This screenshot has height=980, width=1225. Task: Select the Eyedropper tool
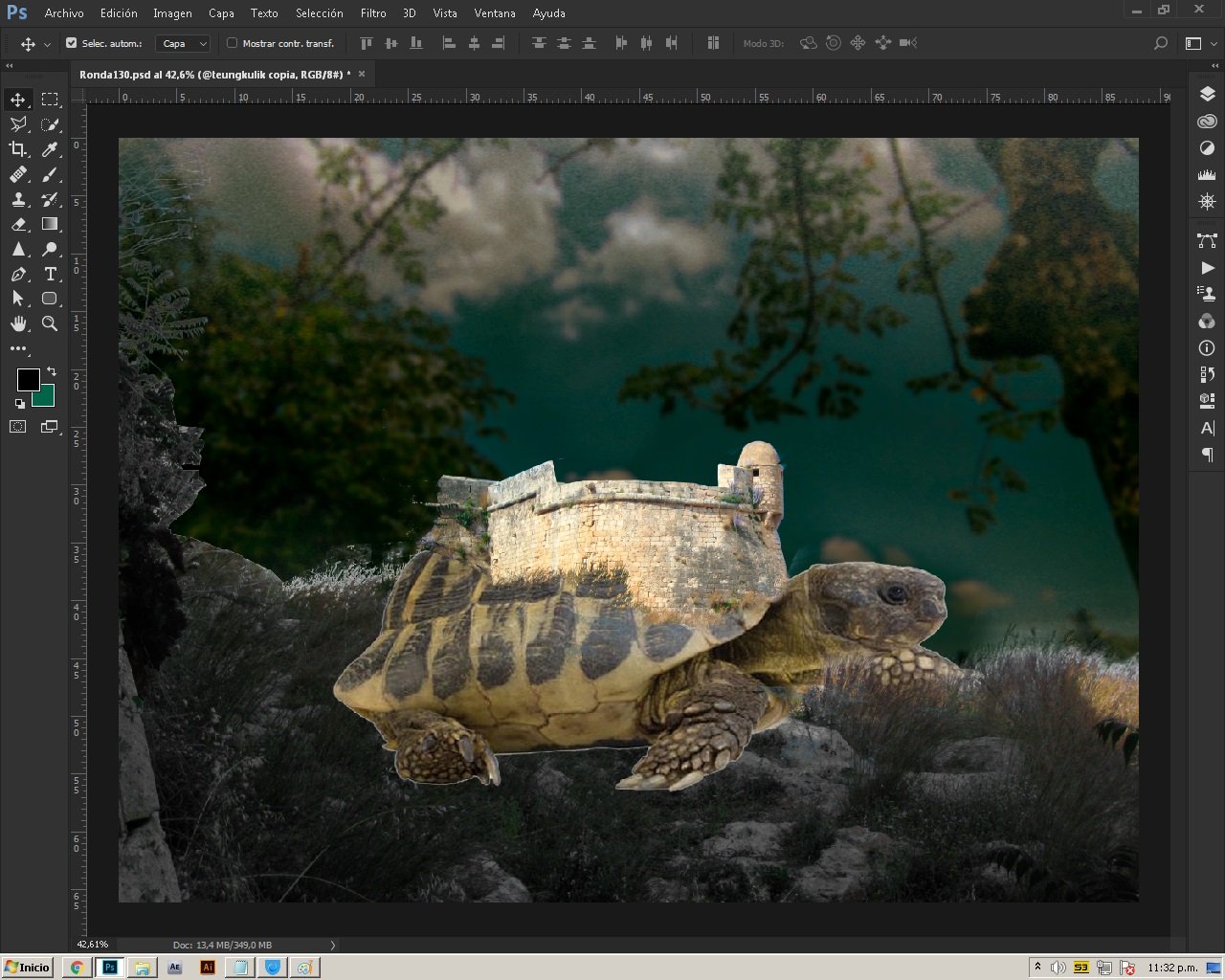[x=50, y=149]
